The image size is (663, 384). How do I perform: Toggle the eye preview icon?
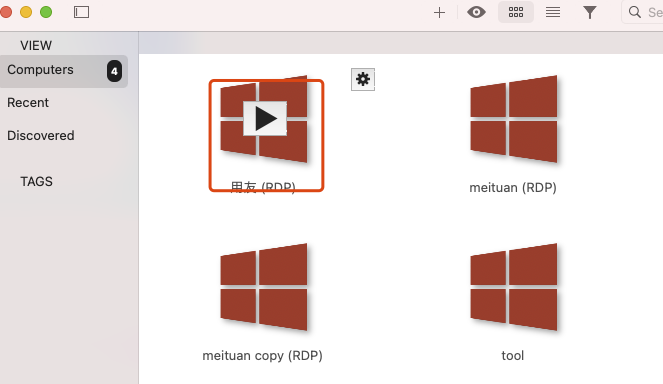pyautogui.click(x=476, y=12)
